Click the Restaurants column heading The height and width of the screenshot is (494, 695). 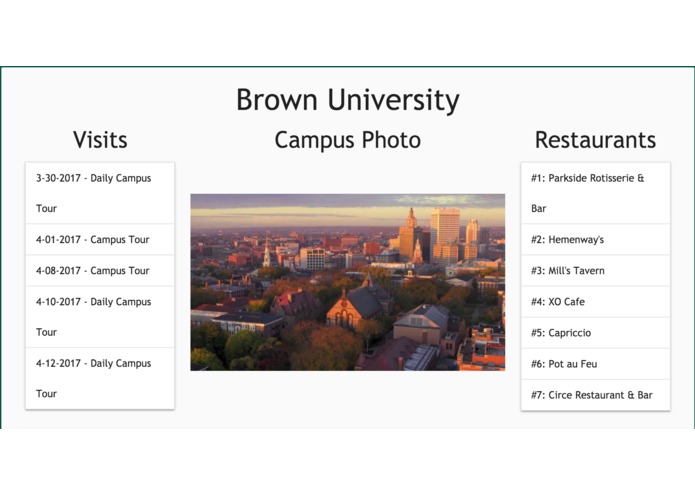(x=595, y=140)
